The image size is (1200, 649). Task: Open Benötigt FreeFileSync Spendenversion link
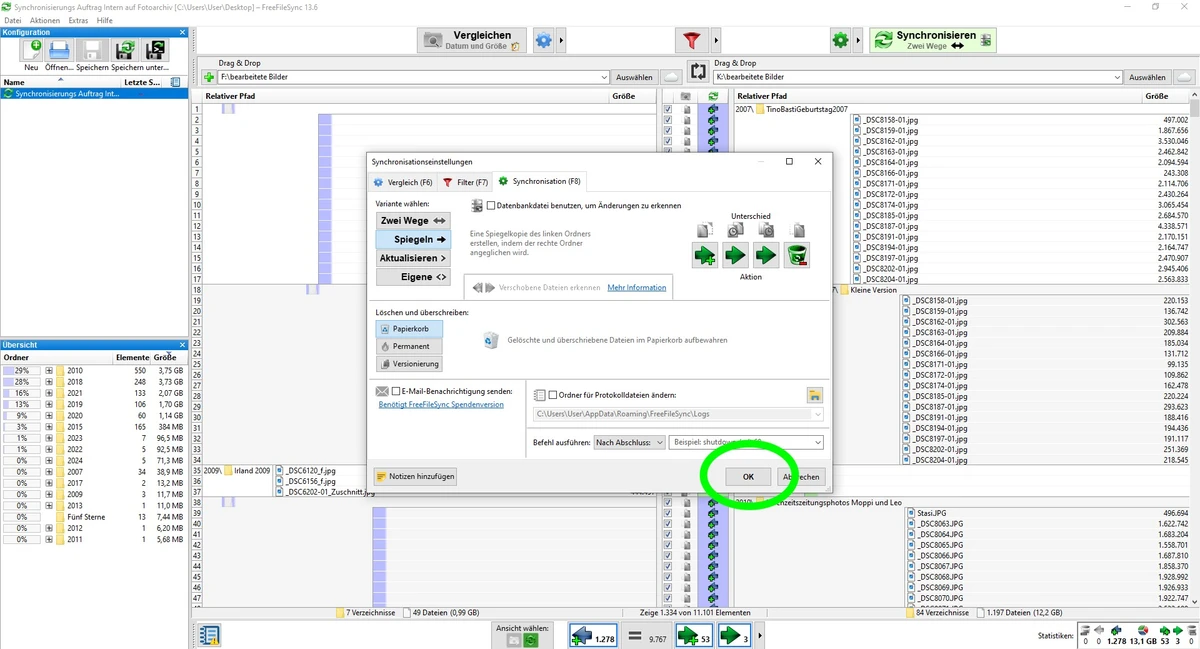(441, 404)
